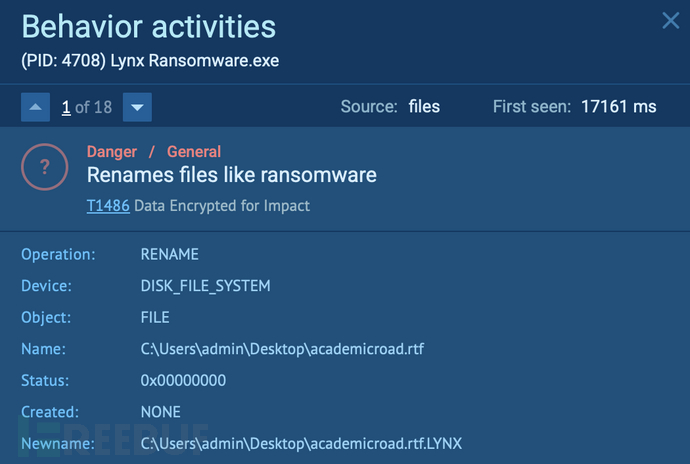Click the source value 'files'
This screenshot has width=690, height=464.
coord(424,106)
